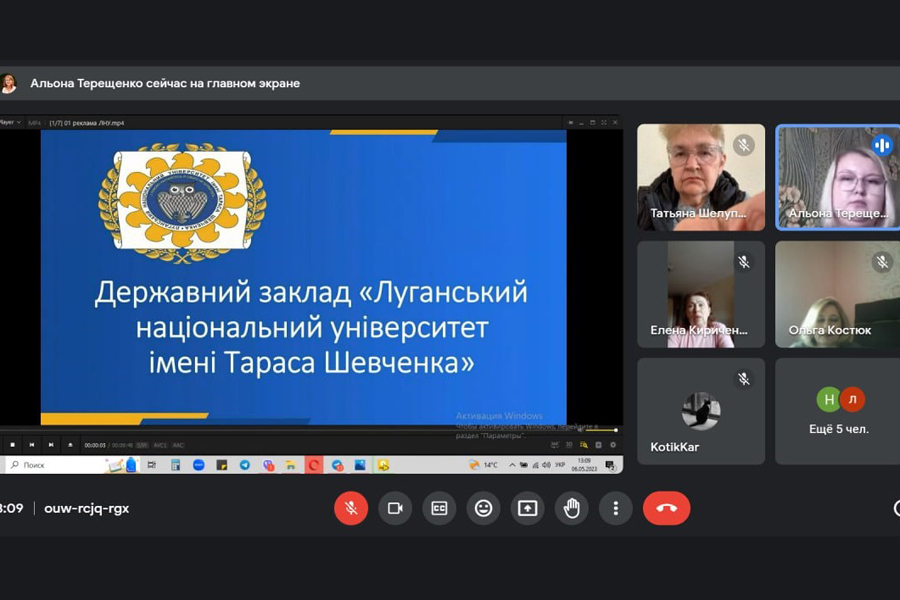This screenshot has height=600, width=900.
Task: Click muted mic icon on Татьяна's tile
Action: (744, 145)
